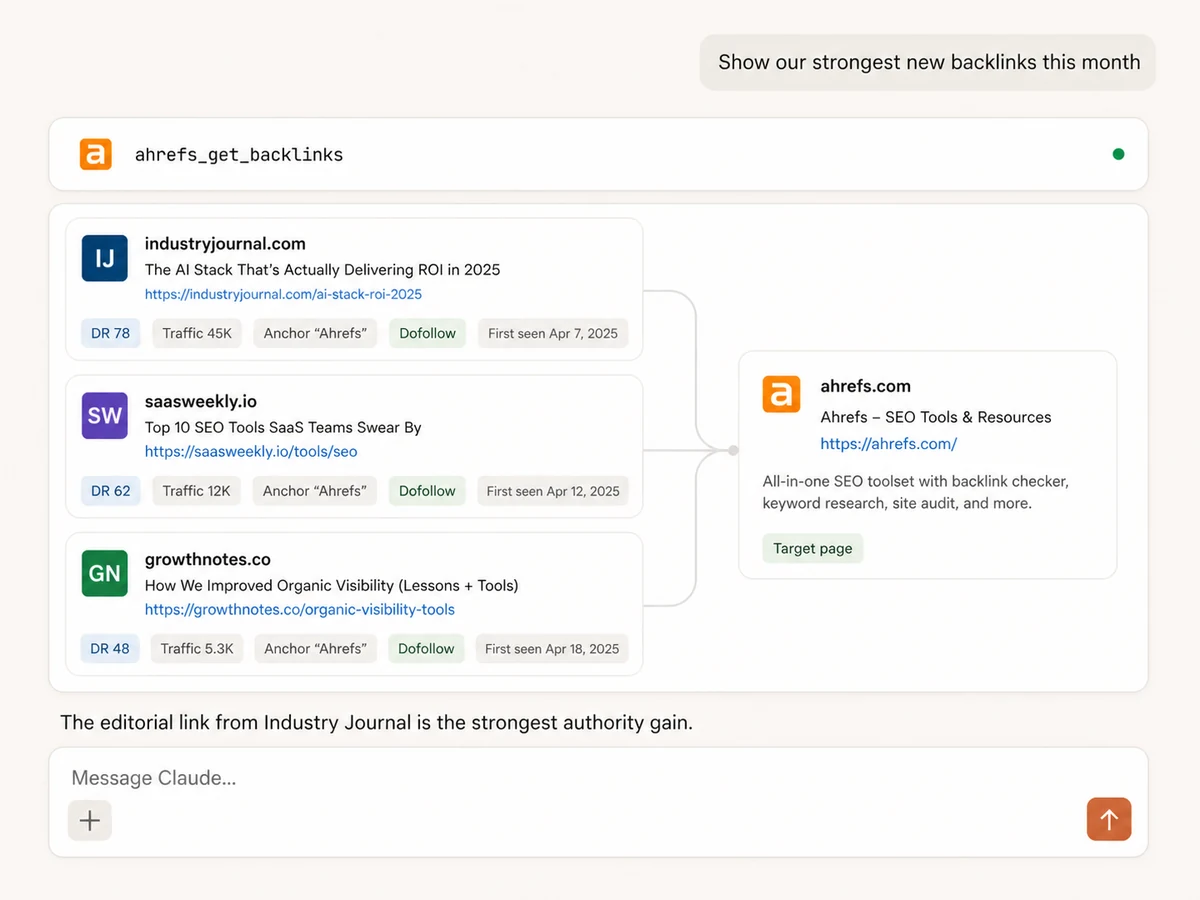1200x900 pixels.
Task: Click the ahrefs_get_backlinks tool name
Action: tap(239, 154)
